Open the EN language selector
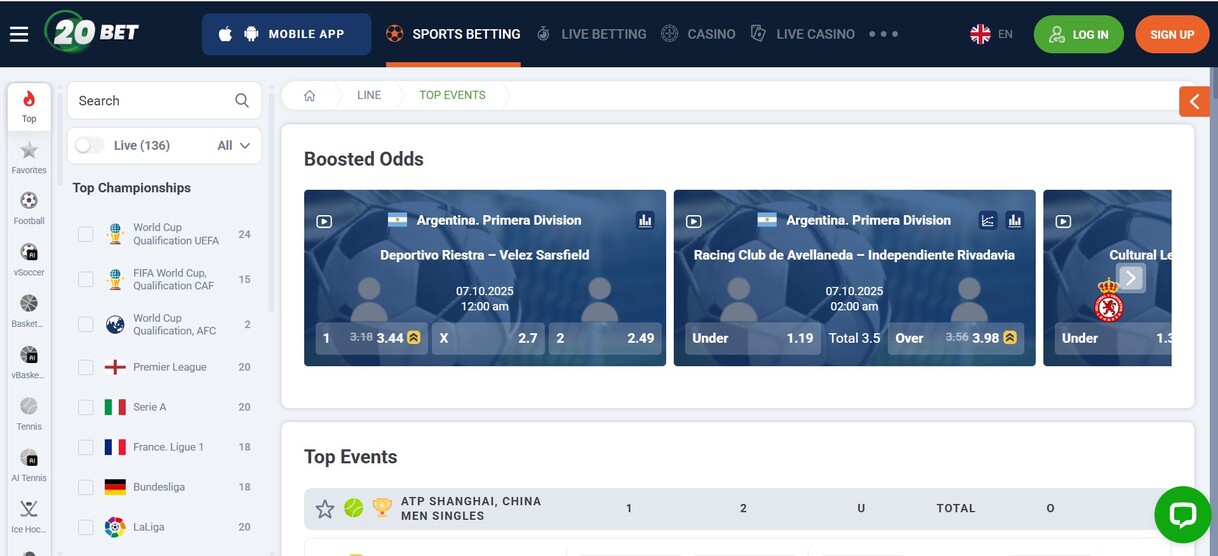The image size is (1218, 556). click(x=991, y=34)
